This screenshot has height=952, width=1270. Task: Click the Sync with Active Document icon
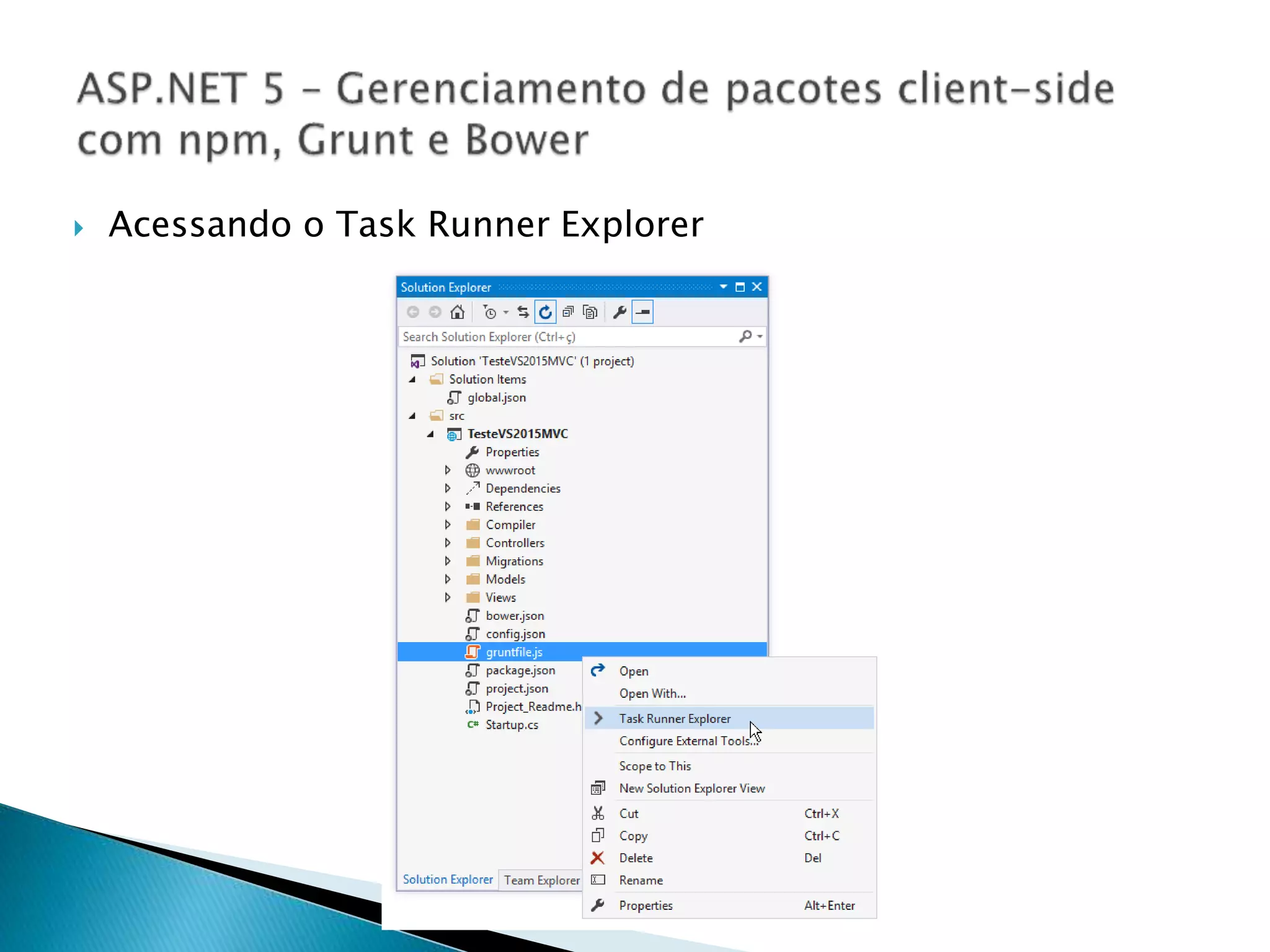[523, 312]
